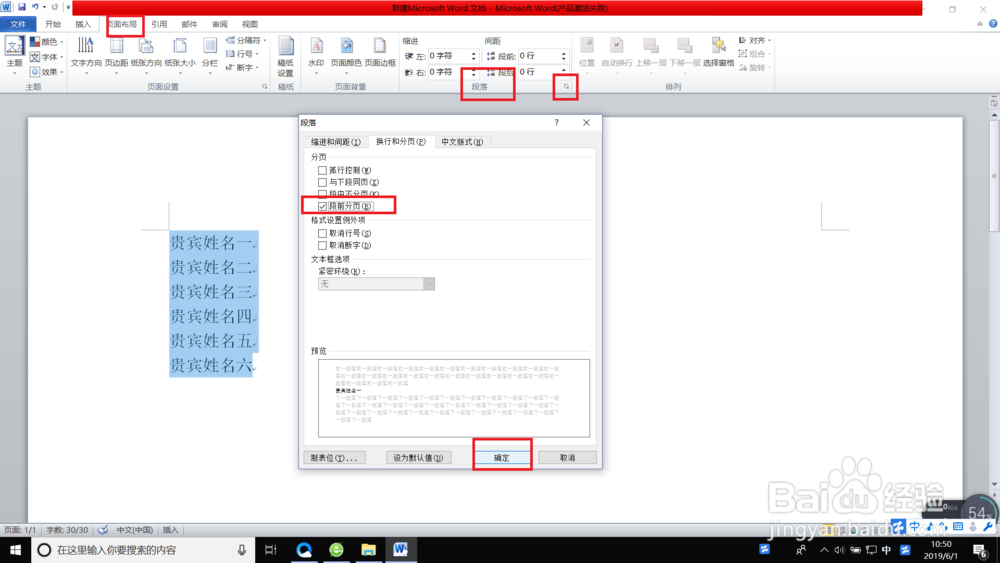Click 取消 to cancel the dialog
The height and width of the screenshot is (563, 1000).
point(568,458)
